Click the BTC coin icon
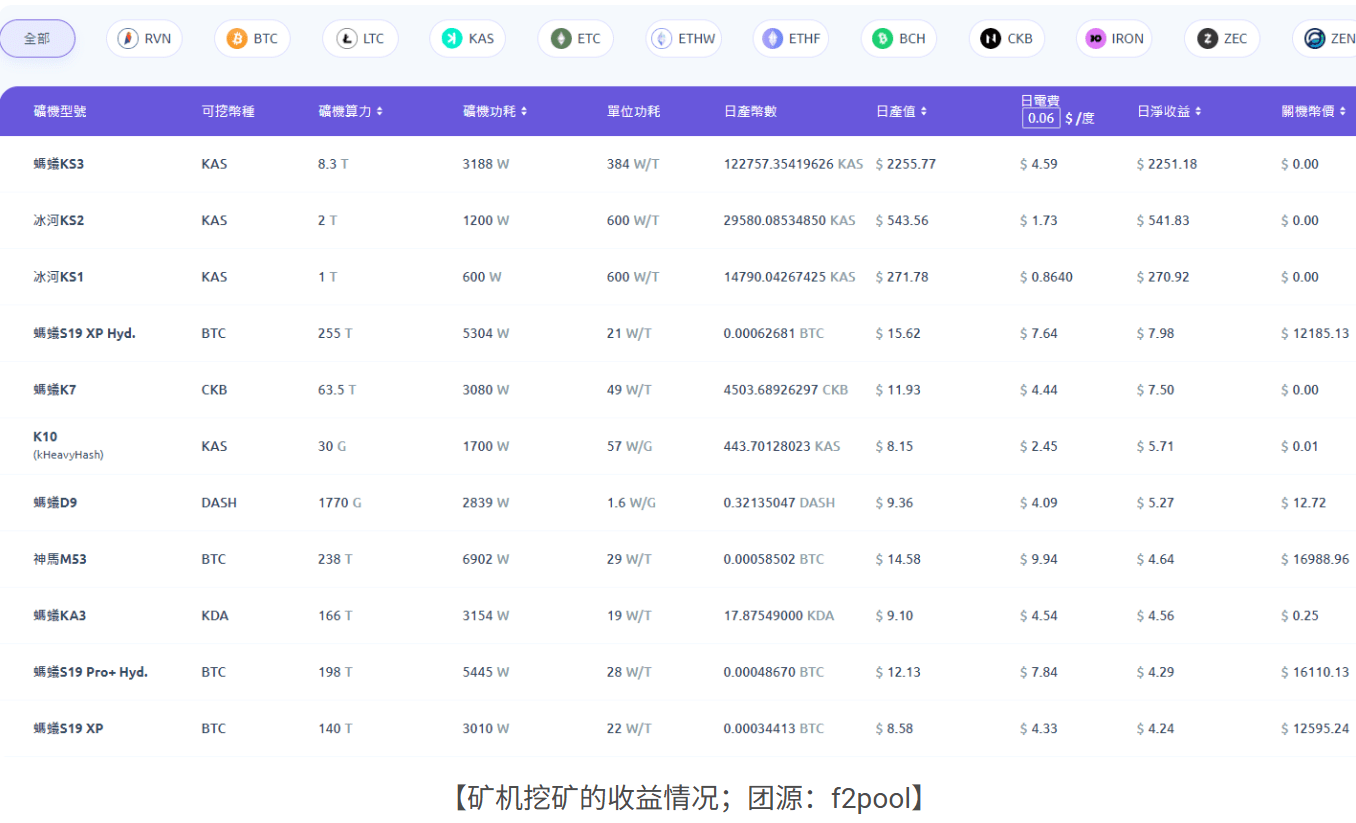This screenshot has width=1356, height=823. [237, 39]
